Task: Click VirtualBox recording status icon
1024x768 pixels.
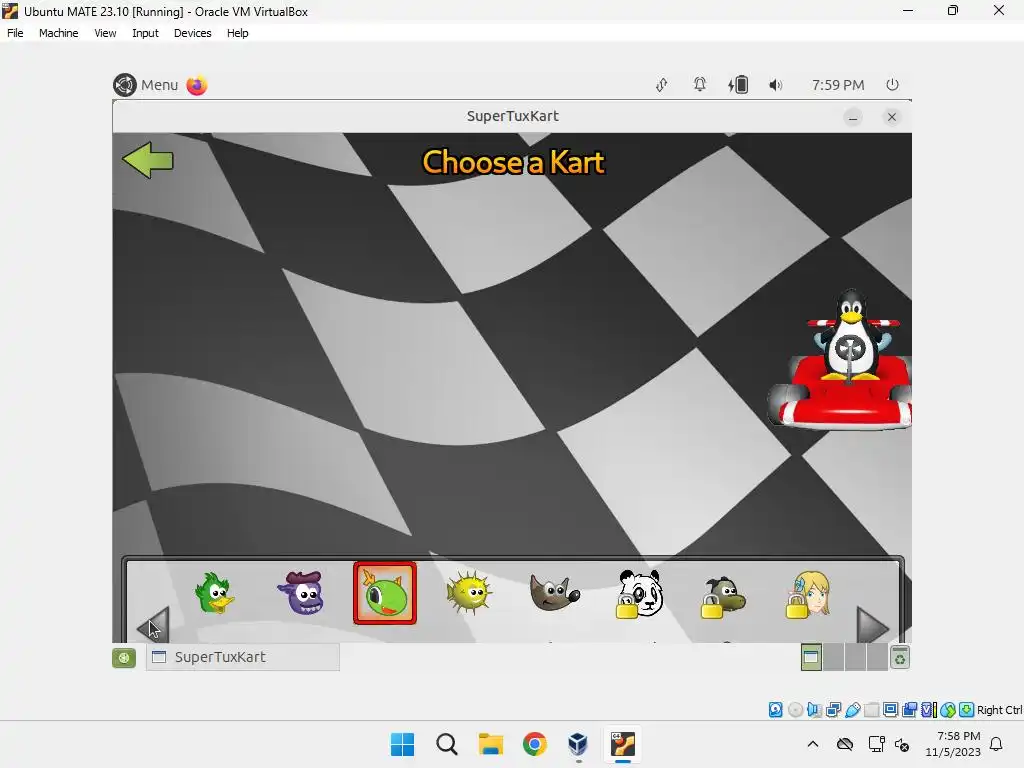Action: pyautogui.click(x=909, y=710)
